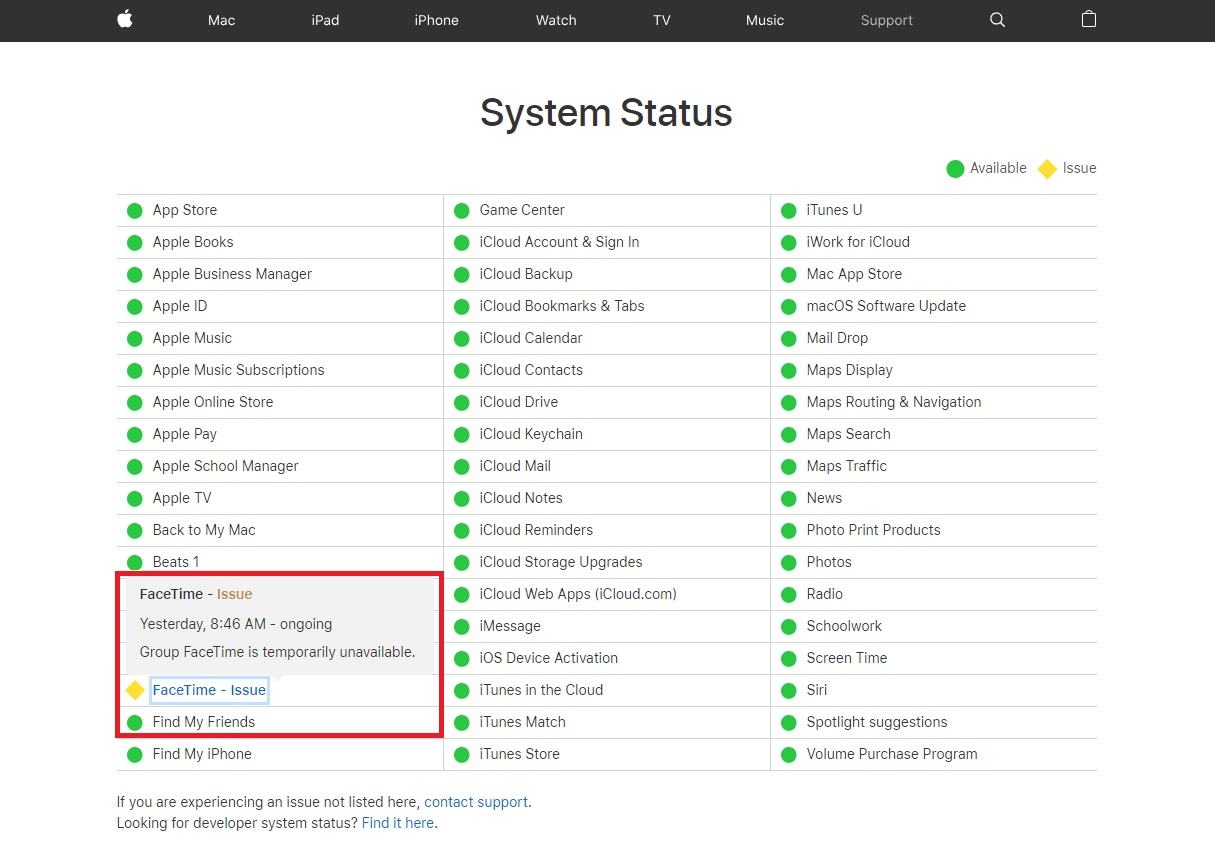Click the 'iCloud Account & Sign In' service name
The height and width of the screenshot is (849, 1215).
click(560, 242)
